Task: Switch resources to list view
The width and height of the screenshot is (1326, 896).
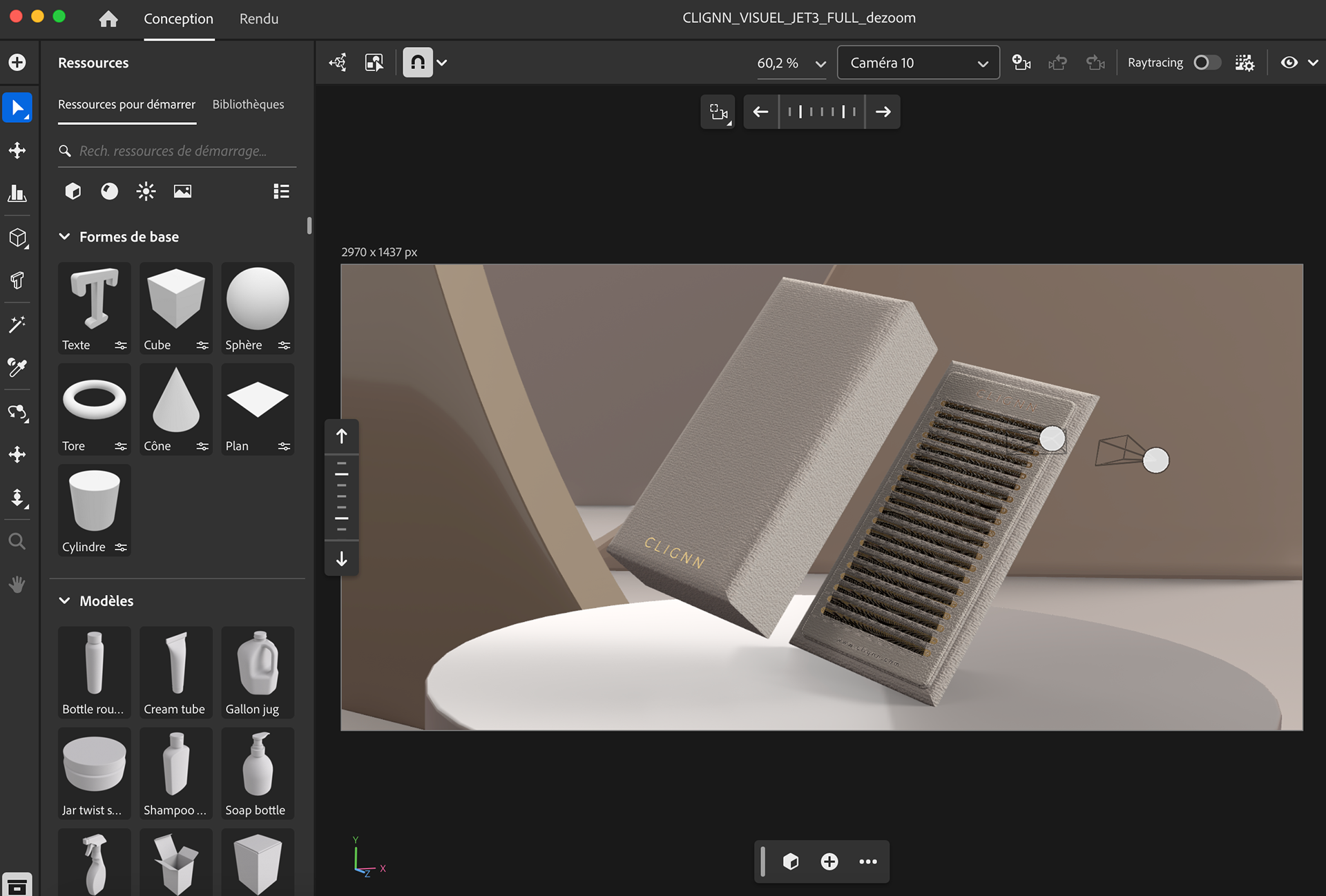Action: pos(281,191)
